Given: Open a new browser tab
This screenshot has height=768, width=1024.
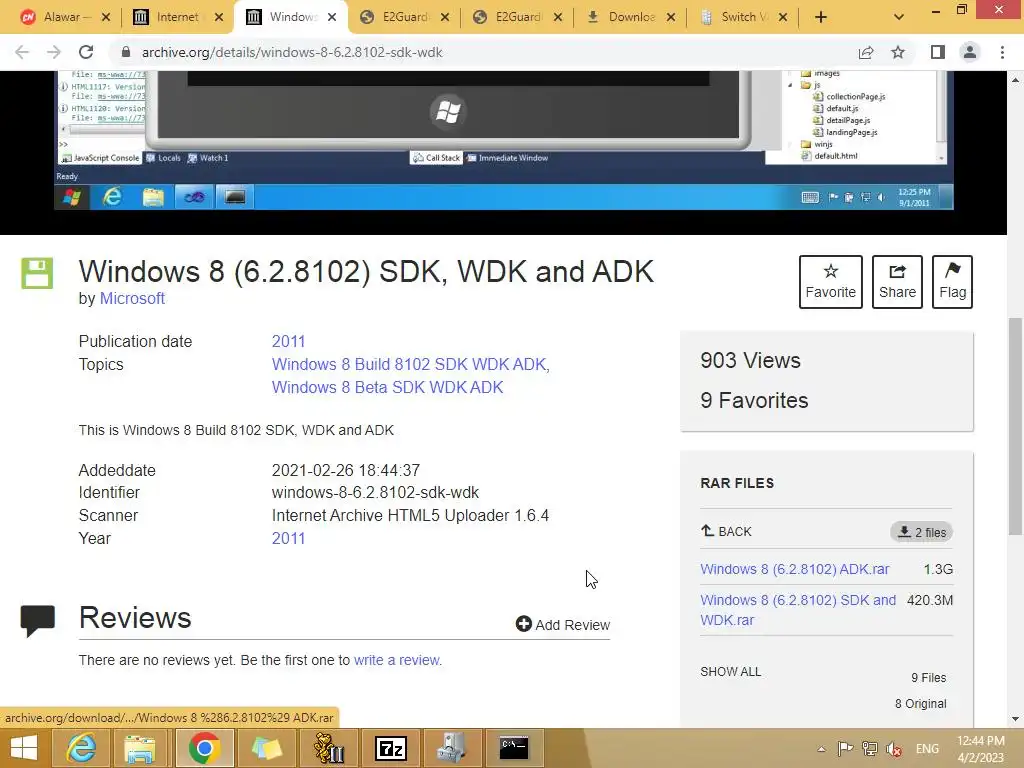Looking at the screenshot, I should (821, 18).
